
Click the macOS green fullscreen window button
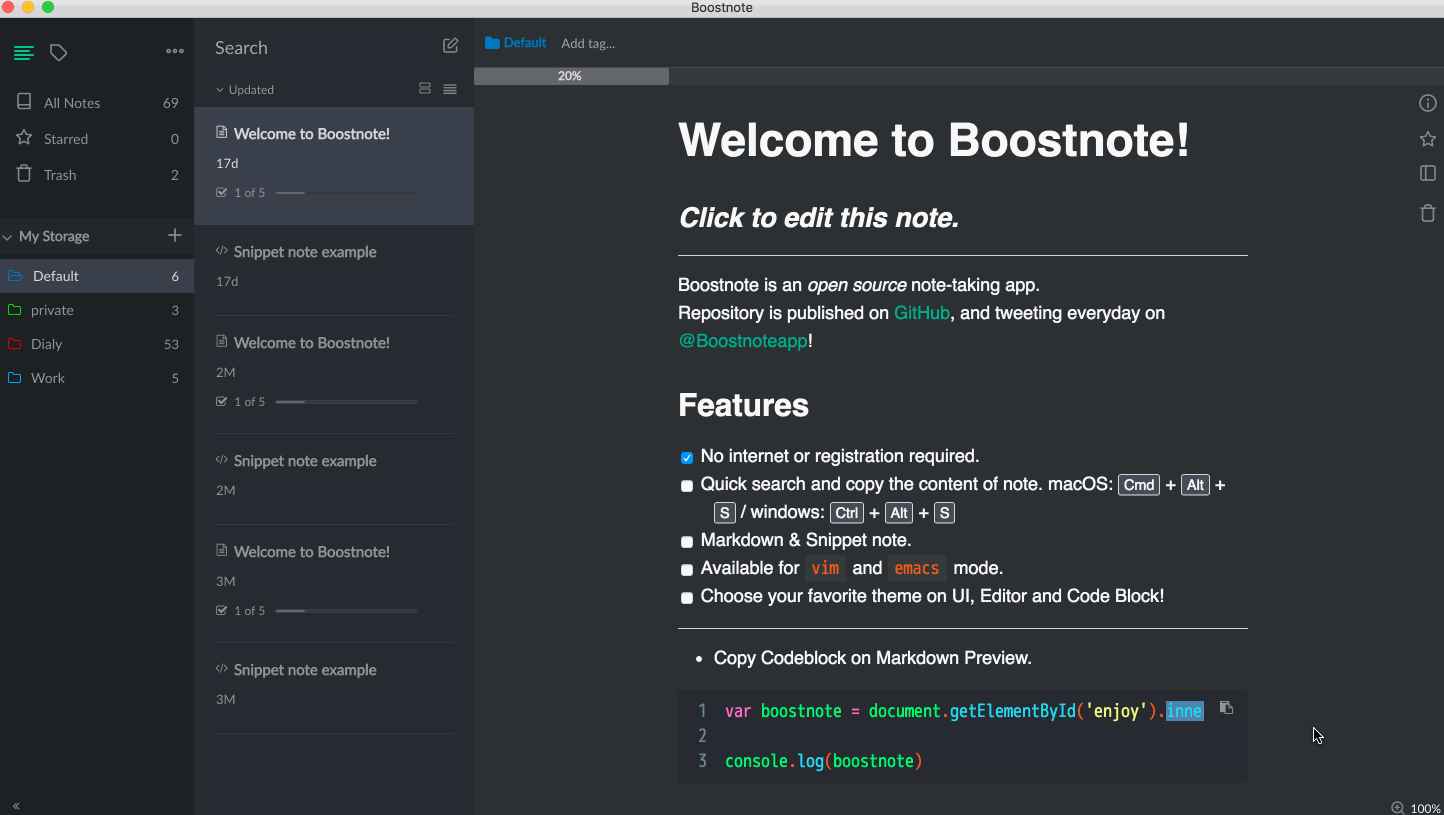(48, 7)
